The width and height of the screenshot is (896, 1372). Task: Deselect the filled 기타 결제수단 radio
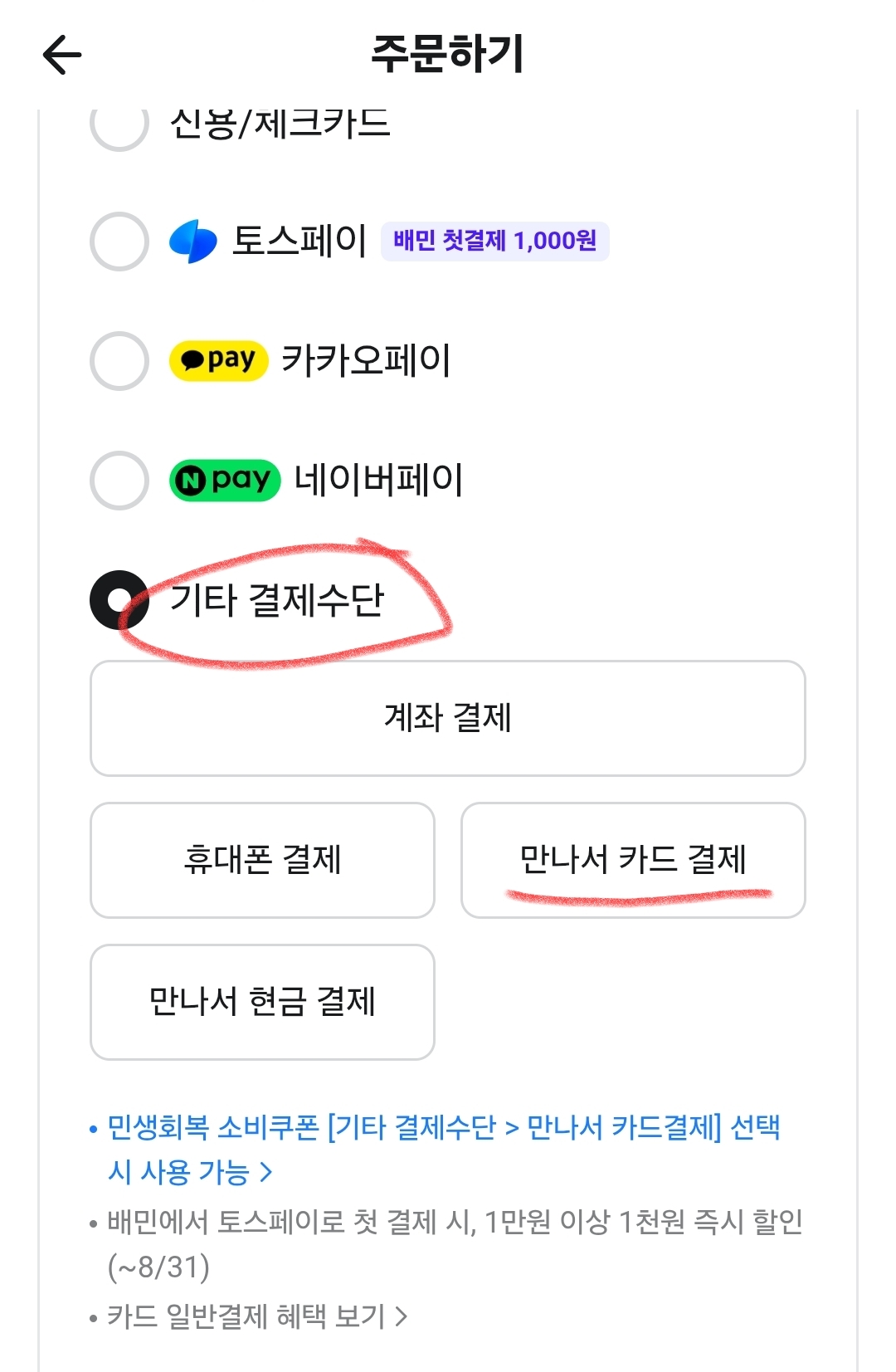(x=118, y=600)
